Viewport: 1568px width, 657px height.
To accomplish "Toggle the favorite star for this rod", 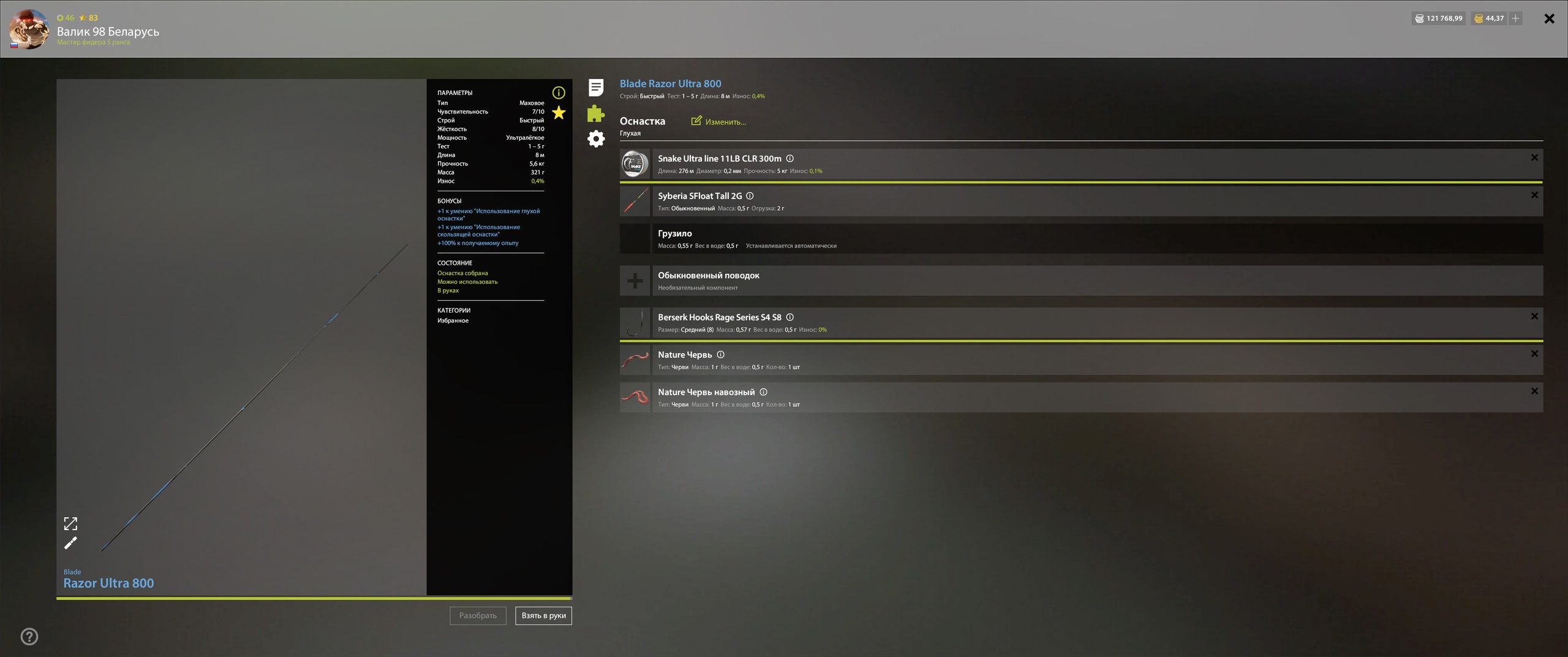I will coord(559,113).
